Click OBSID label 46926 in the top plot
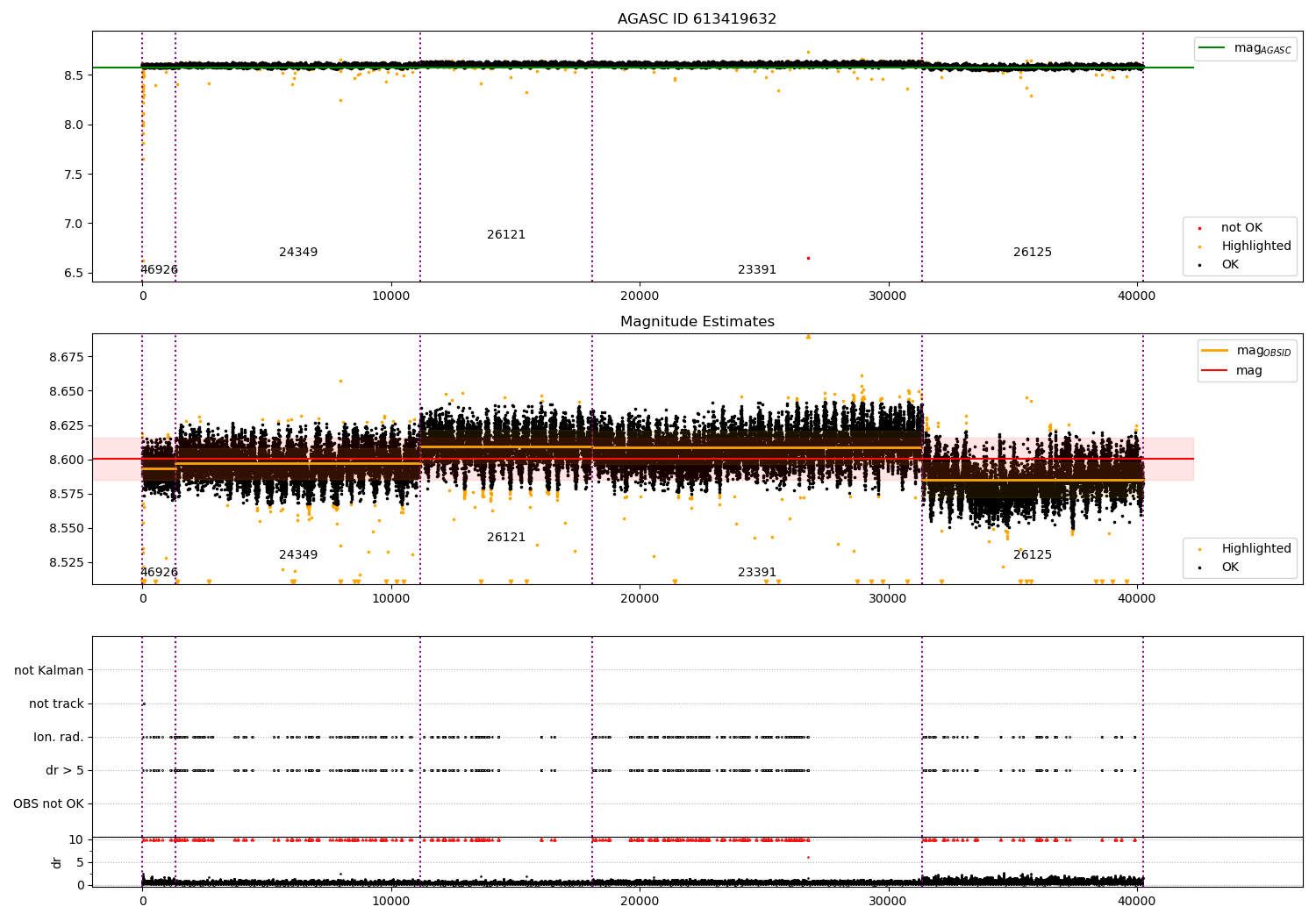Image resolution: width=1316 pixels, height=921 pixels. click(x=159, y=270)
